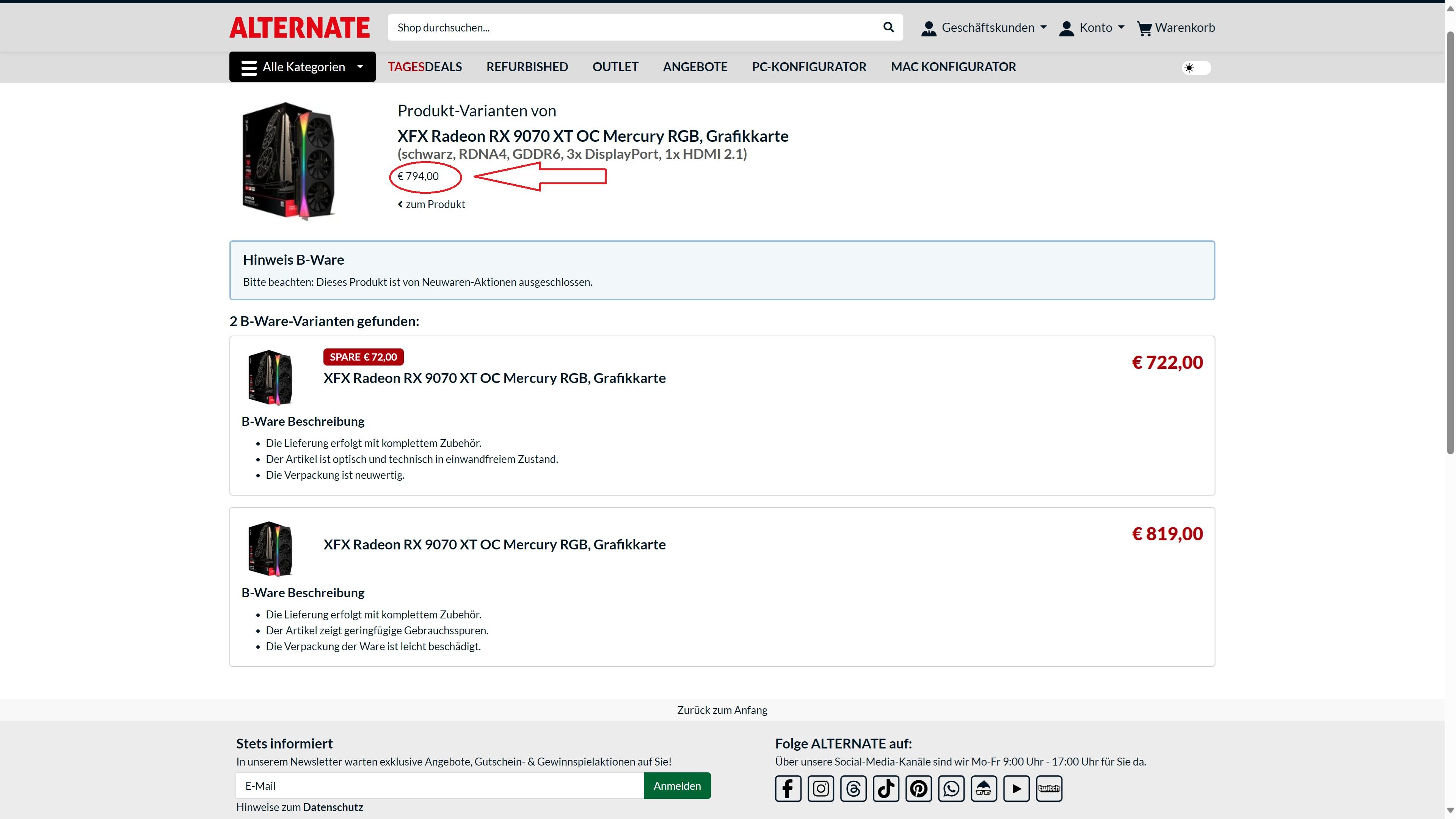Focus the E-Mail newsletter field
This screenshot has height=819, width=1456.
440,786
